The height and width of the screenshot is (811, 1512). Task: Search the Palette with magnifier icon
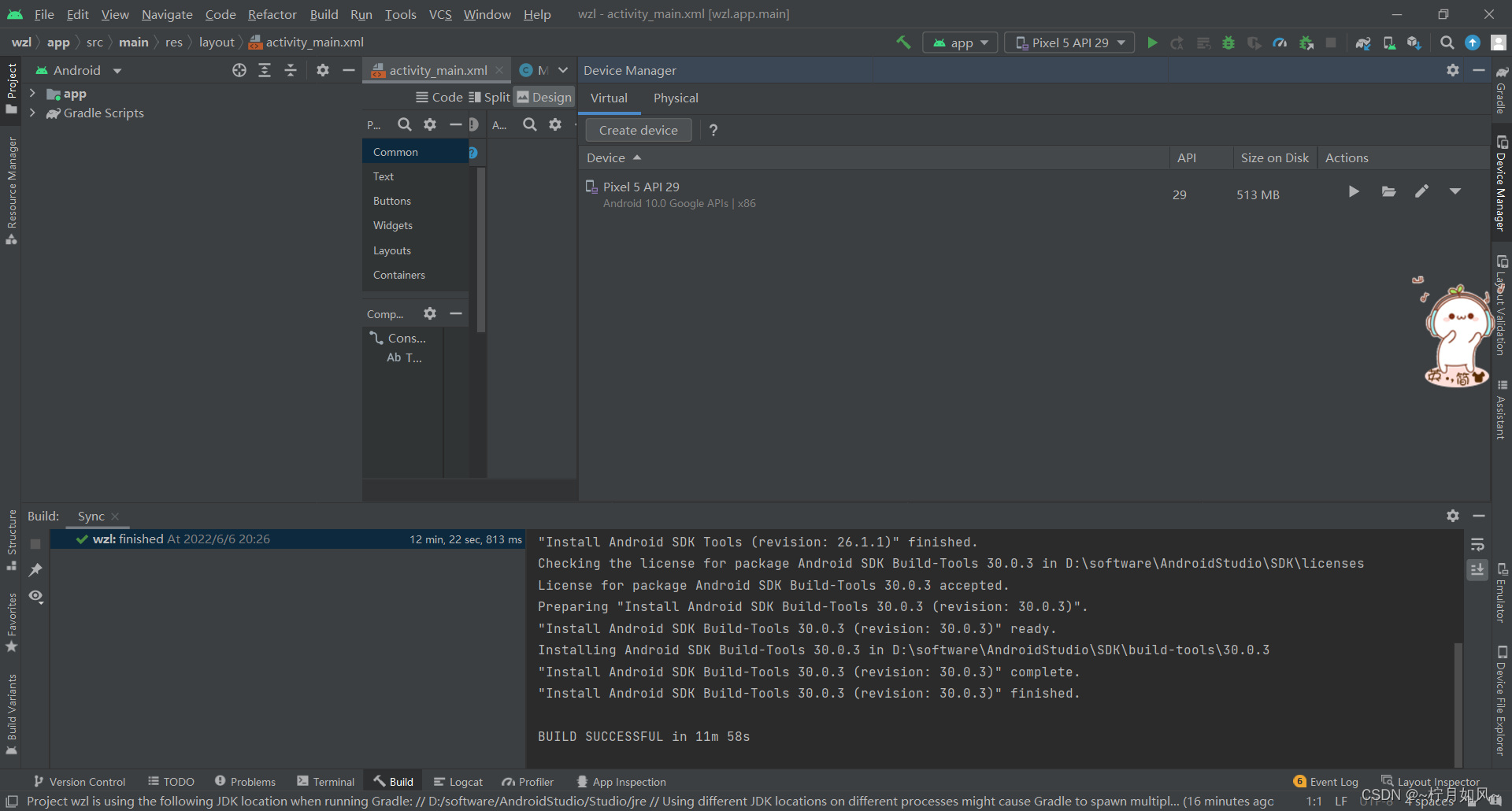click(404, 124)
